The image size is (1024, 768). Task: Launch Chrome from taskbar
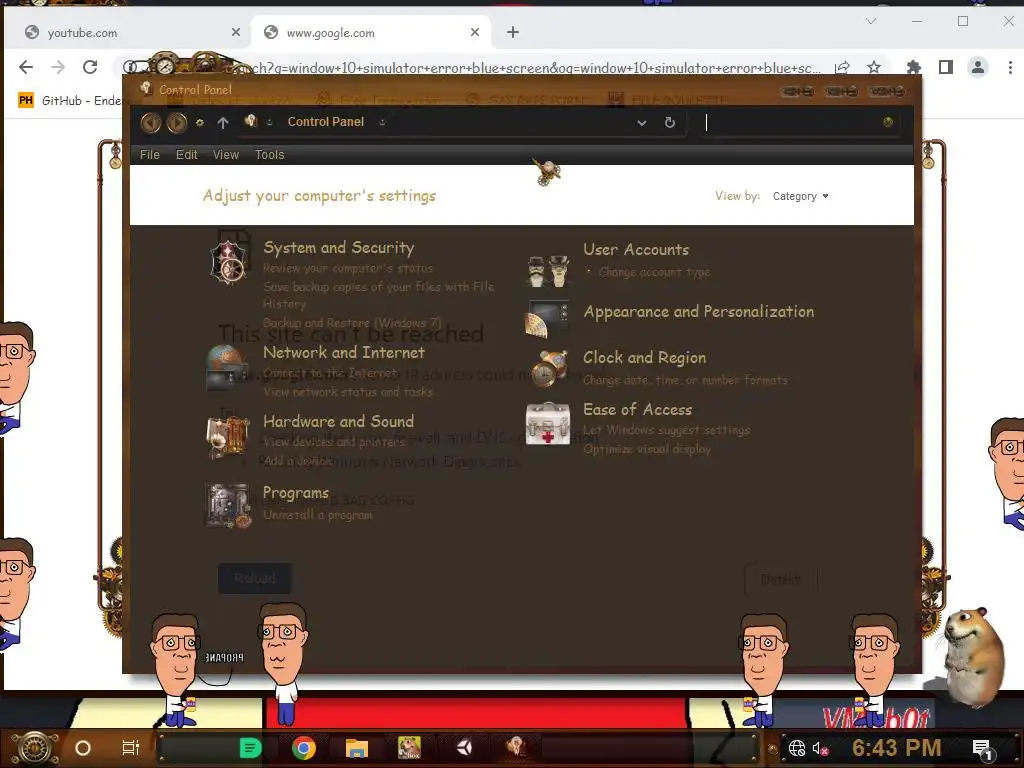[304, 748]
